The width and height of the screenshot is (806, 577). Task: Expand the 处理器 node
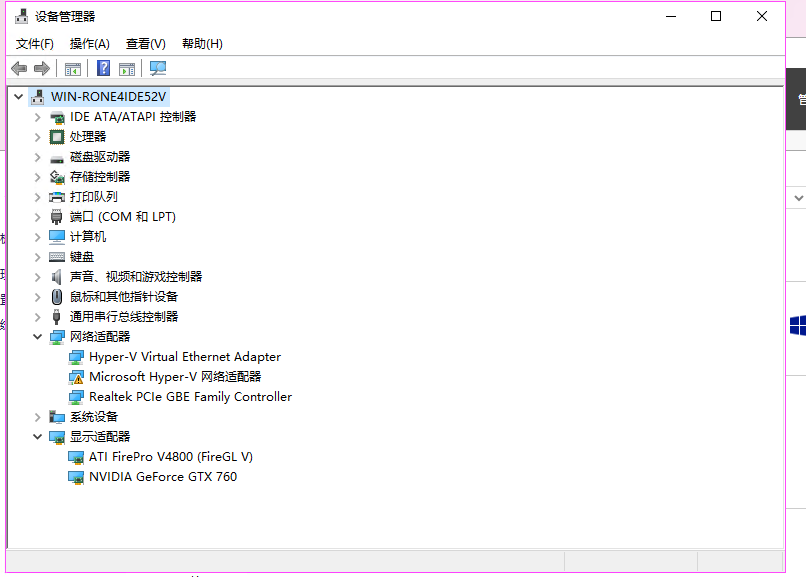[38, 137]
